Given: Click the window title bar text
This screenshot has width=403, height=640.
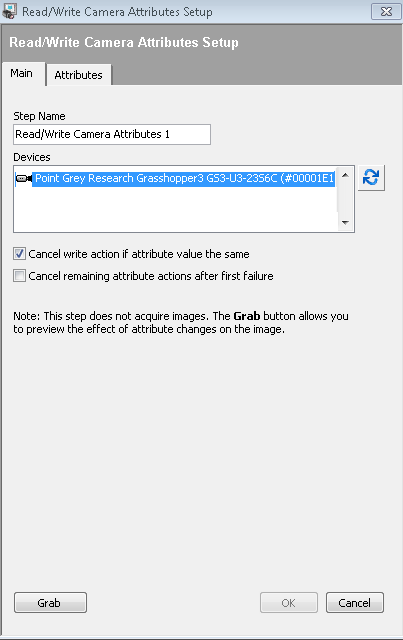Looking at the screenshot, I should pos(117,12).
